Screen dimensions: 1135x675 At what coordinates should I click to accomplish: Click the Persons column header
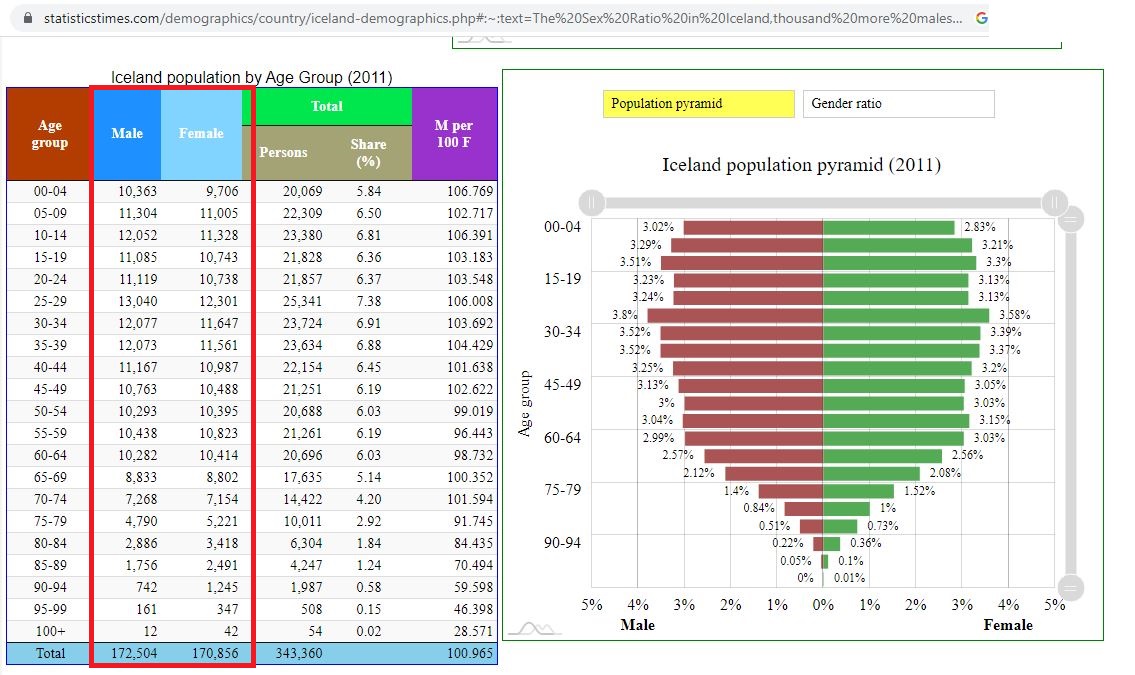coord(283,153)
